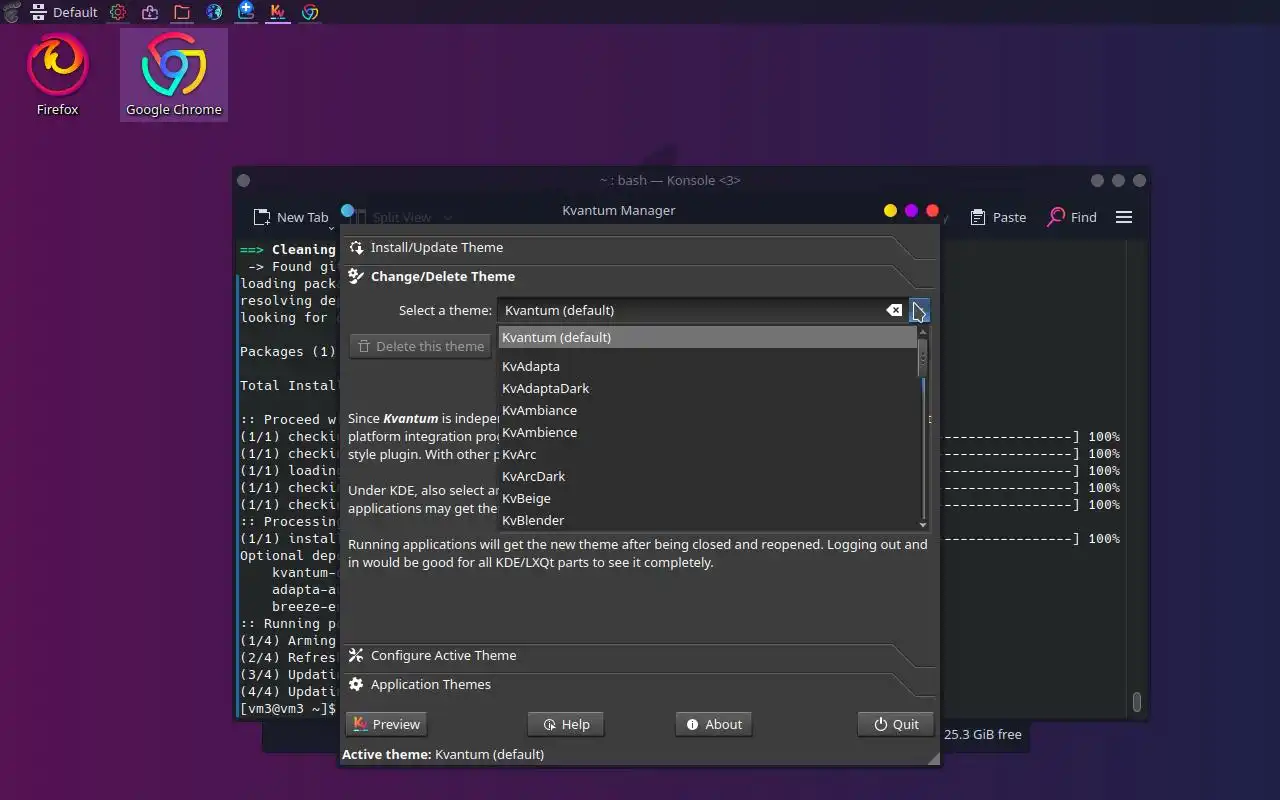The height and width of the screenshot is (800, 1280).
Task: Pick KvBlender in the theme dropdown
Action: tap(707, 520)
